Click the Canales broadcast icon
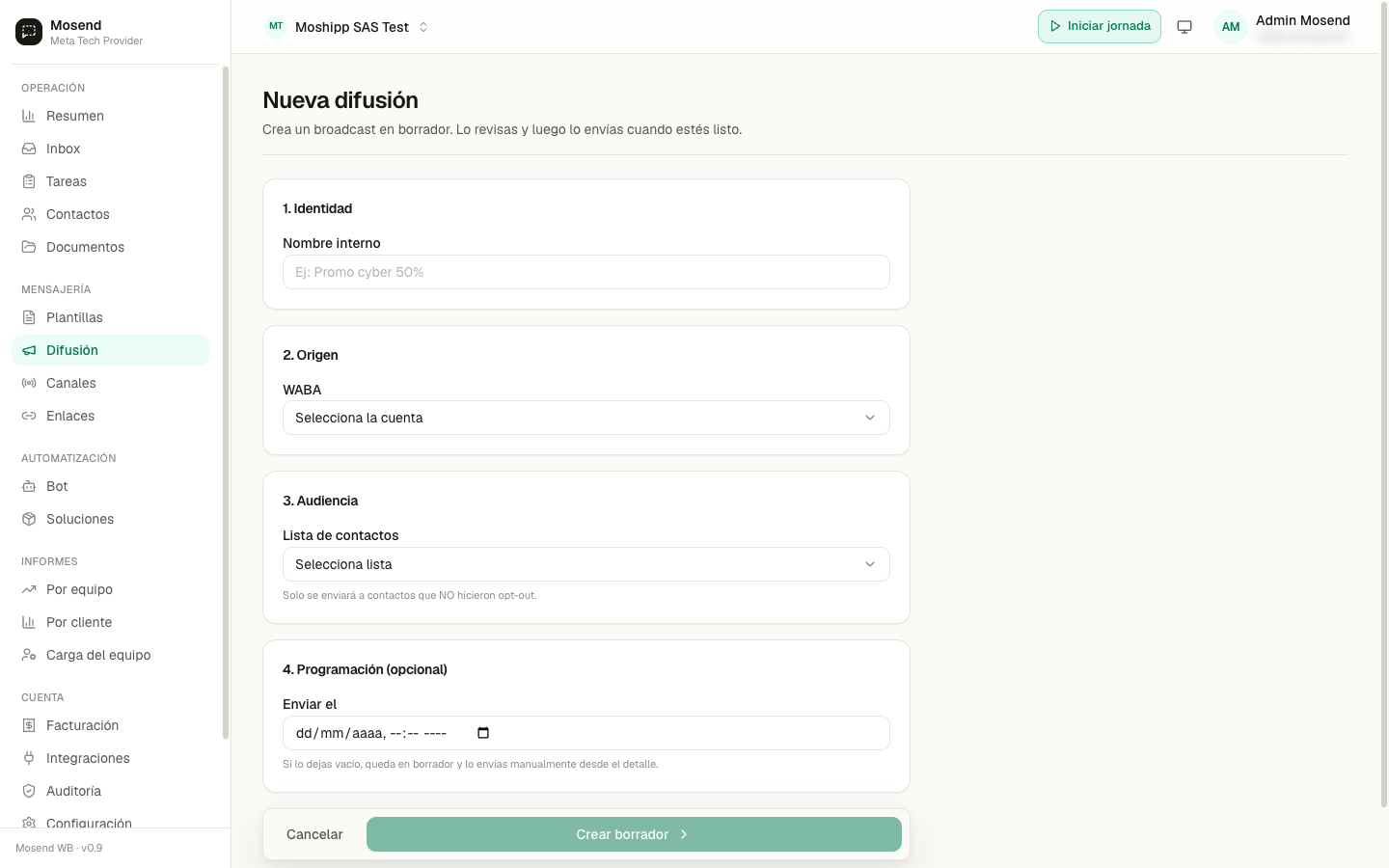 coord(29,383)
